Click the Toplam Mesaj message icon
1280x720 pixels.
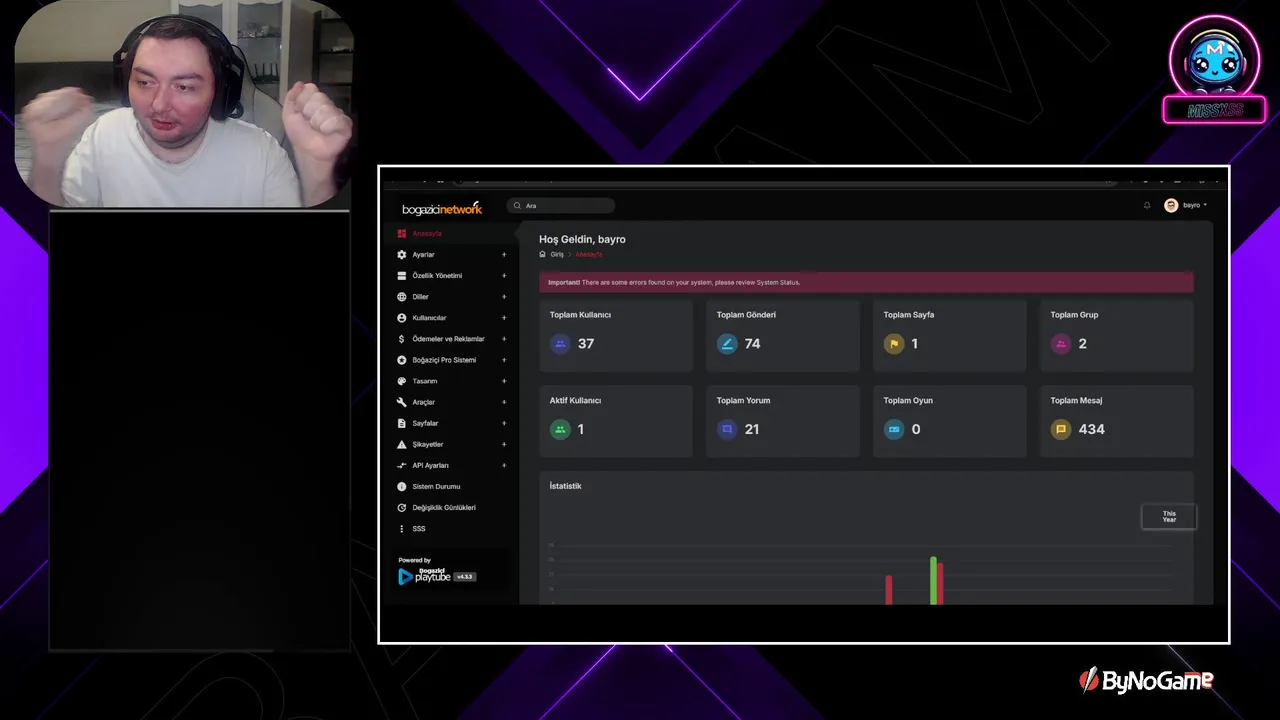tap(1061, 429)
